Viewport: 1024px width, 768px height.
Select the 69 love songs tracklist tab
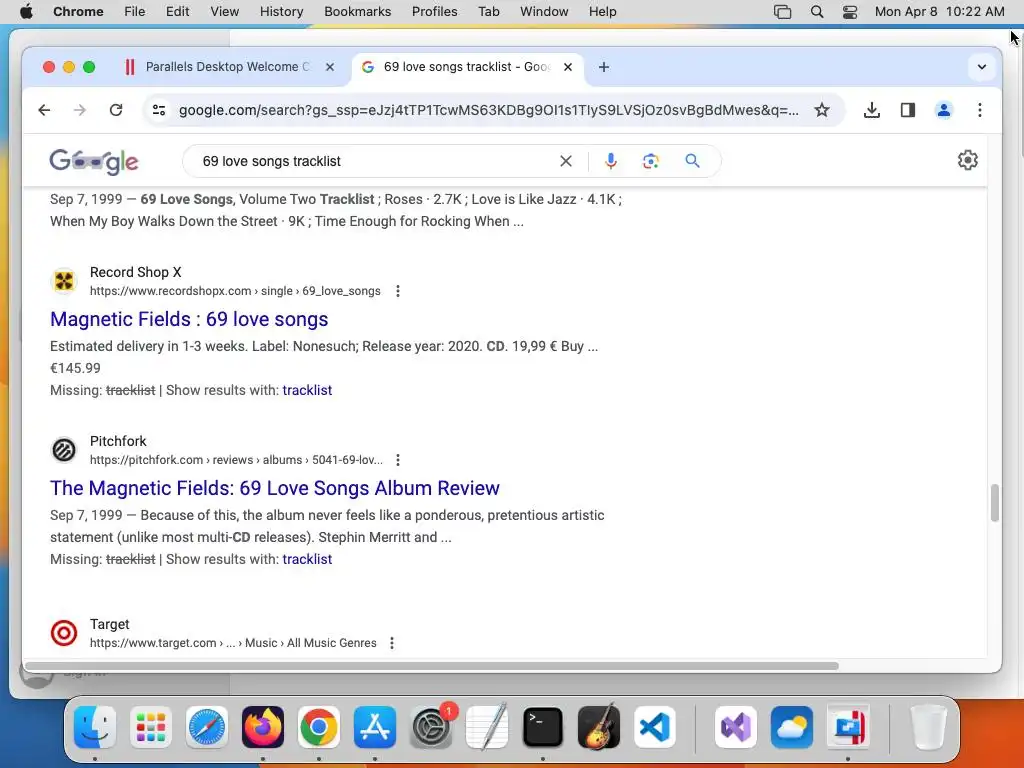(467, 67)
